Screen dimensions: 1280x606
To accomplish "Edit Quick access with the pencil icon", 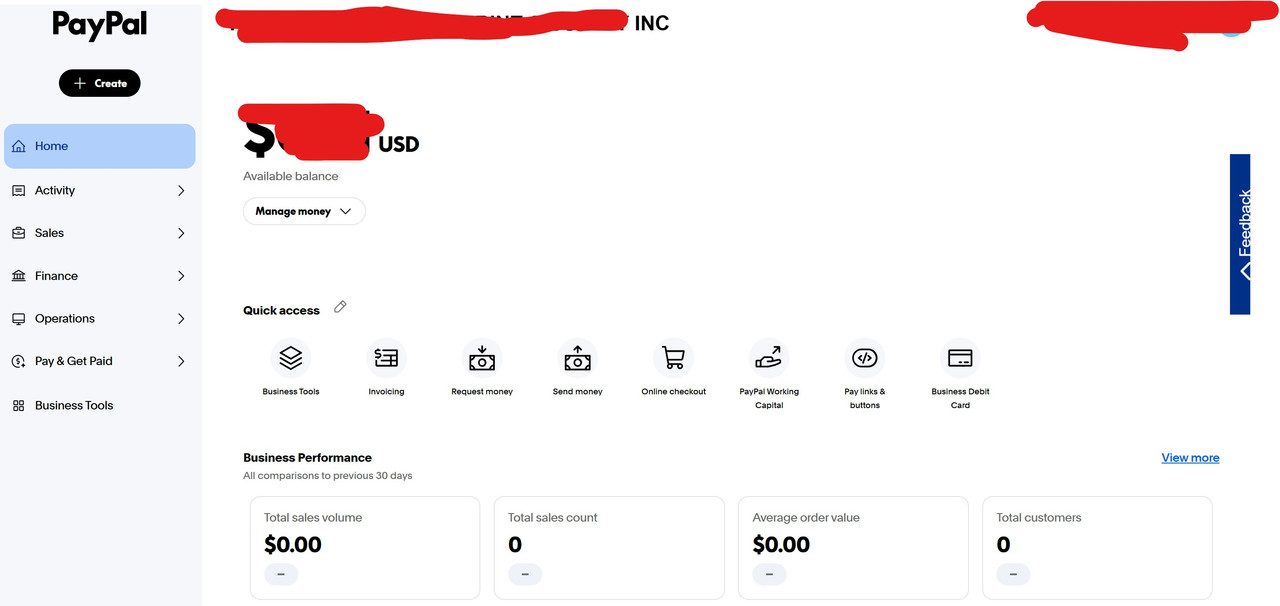I will pyautogui.click(x=340, y=307).
